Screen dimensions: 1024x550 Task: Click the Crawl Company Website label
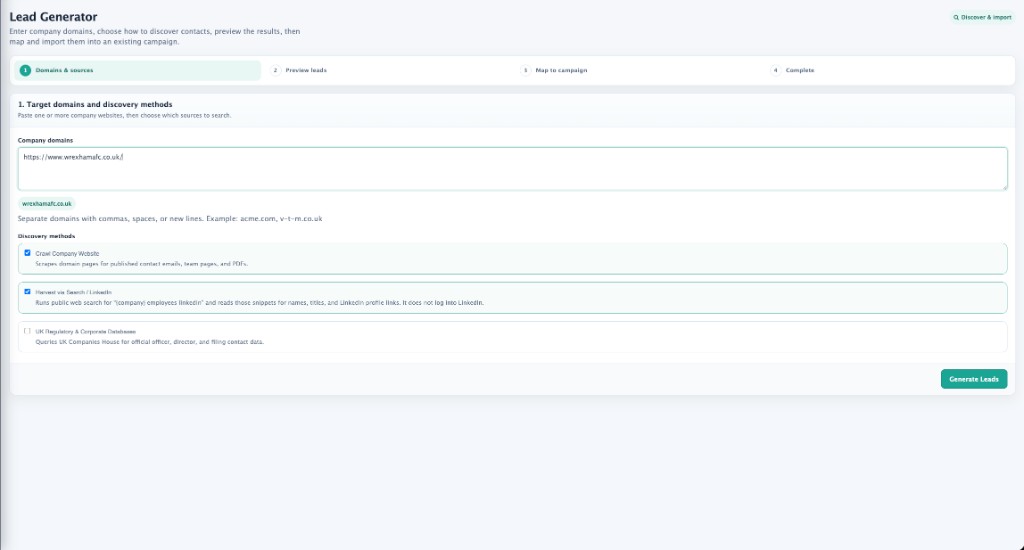point(67,253)
